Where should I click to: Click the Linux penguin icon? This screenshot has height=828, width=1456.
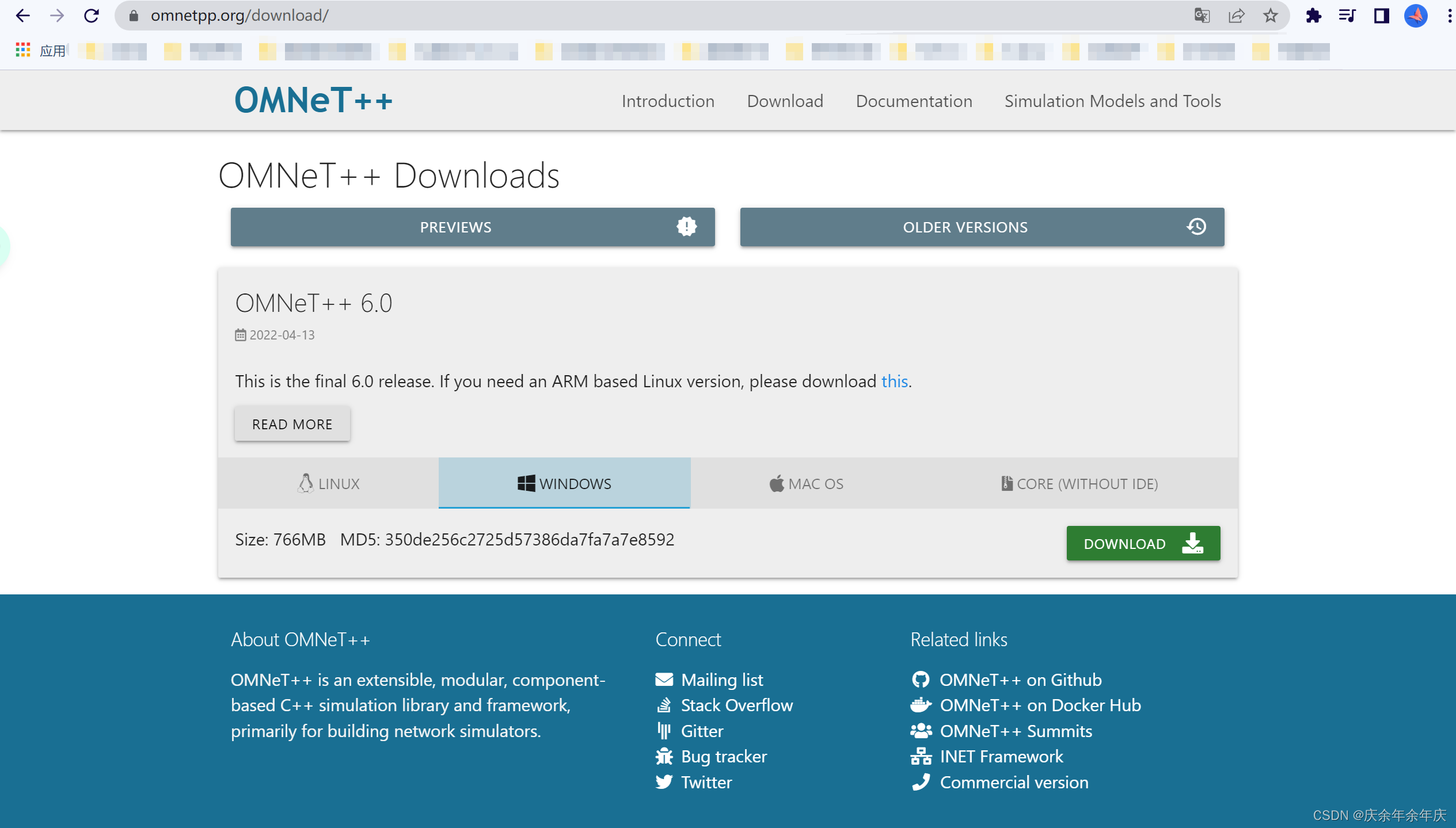[305, 483]
